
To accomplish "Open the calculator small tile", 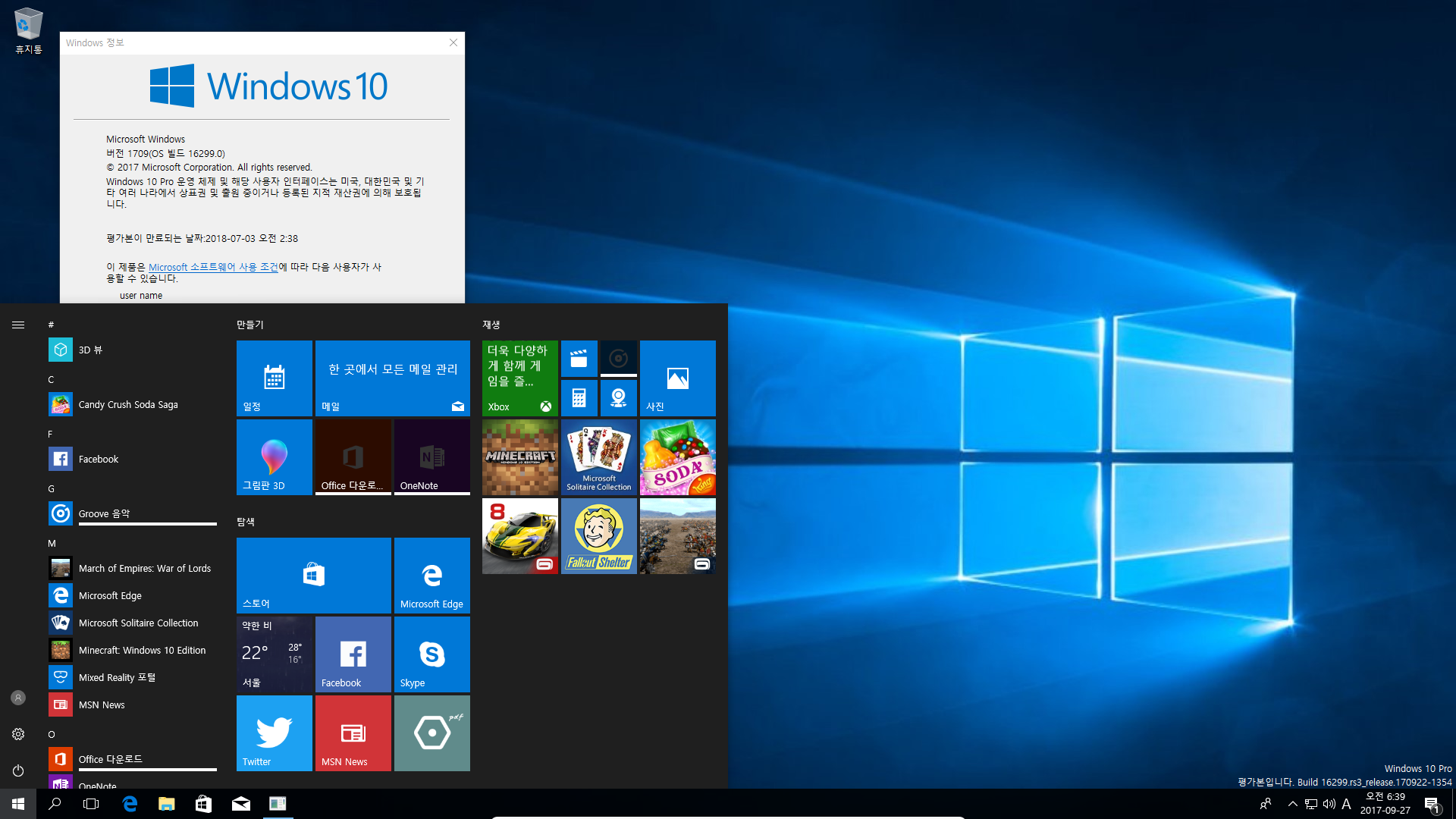I will (579, 398).
